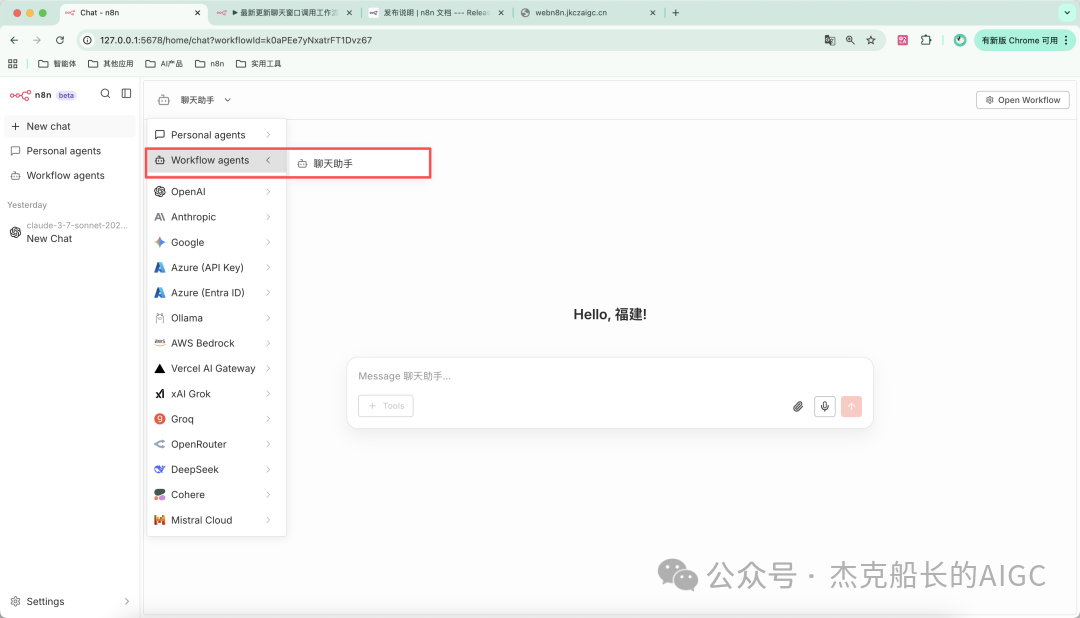
Task: Open Workflow agents in sidebar
Action: pos(70,176)
